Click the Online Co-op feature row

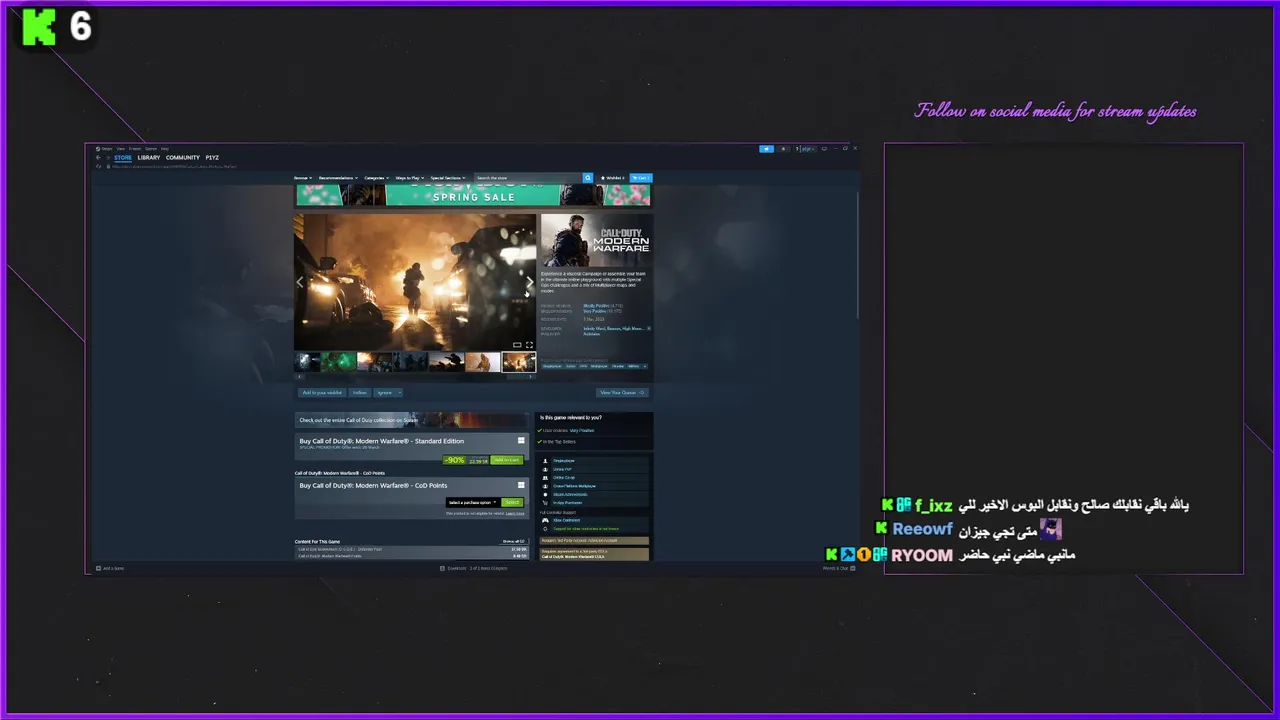pyautogui.click(x=594, y=478)
